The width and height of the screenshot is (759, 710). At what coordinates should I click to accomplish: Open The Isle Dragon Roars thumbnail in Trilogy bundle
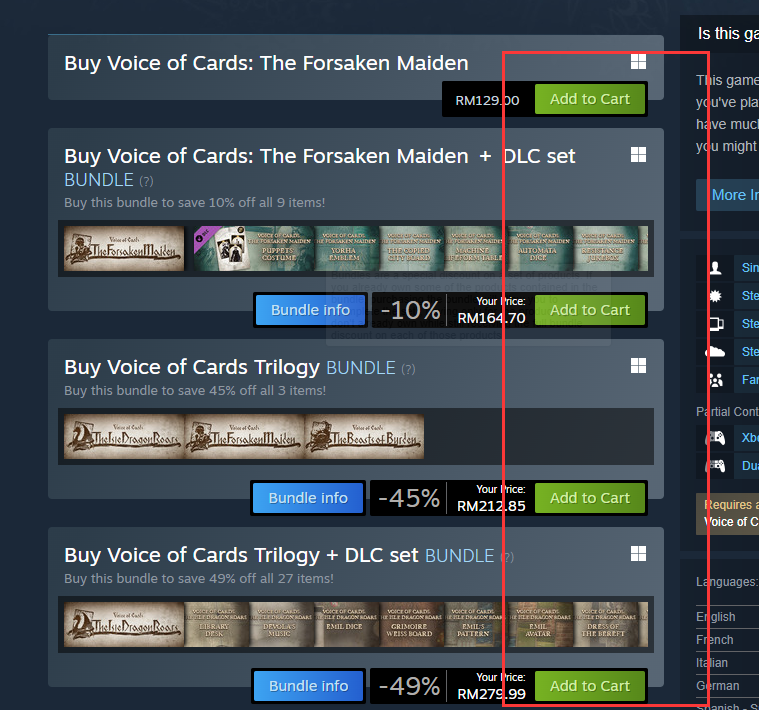(124, 437)
